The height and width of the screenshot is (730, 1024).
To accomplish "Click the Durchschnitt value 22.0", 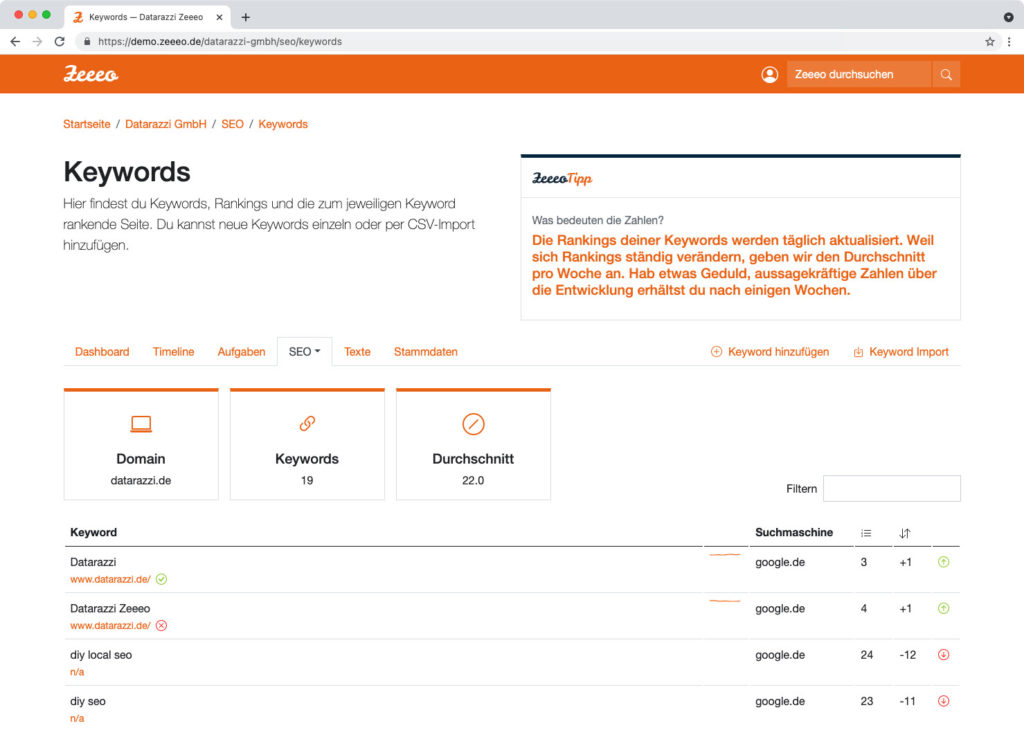I will coord(473,481).
